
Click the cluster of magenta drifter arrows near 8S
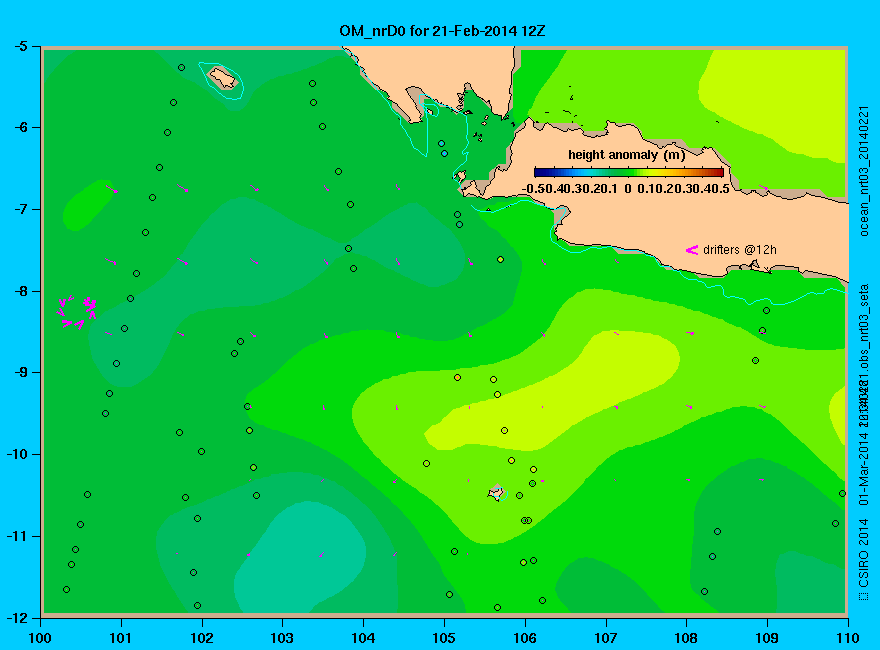[x=77, y=312]
